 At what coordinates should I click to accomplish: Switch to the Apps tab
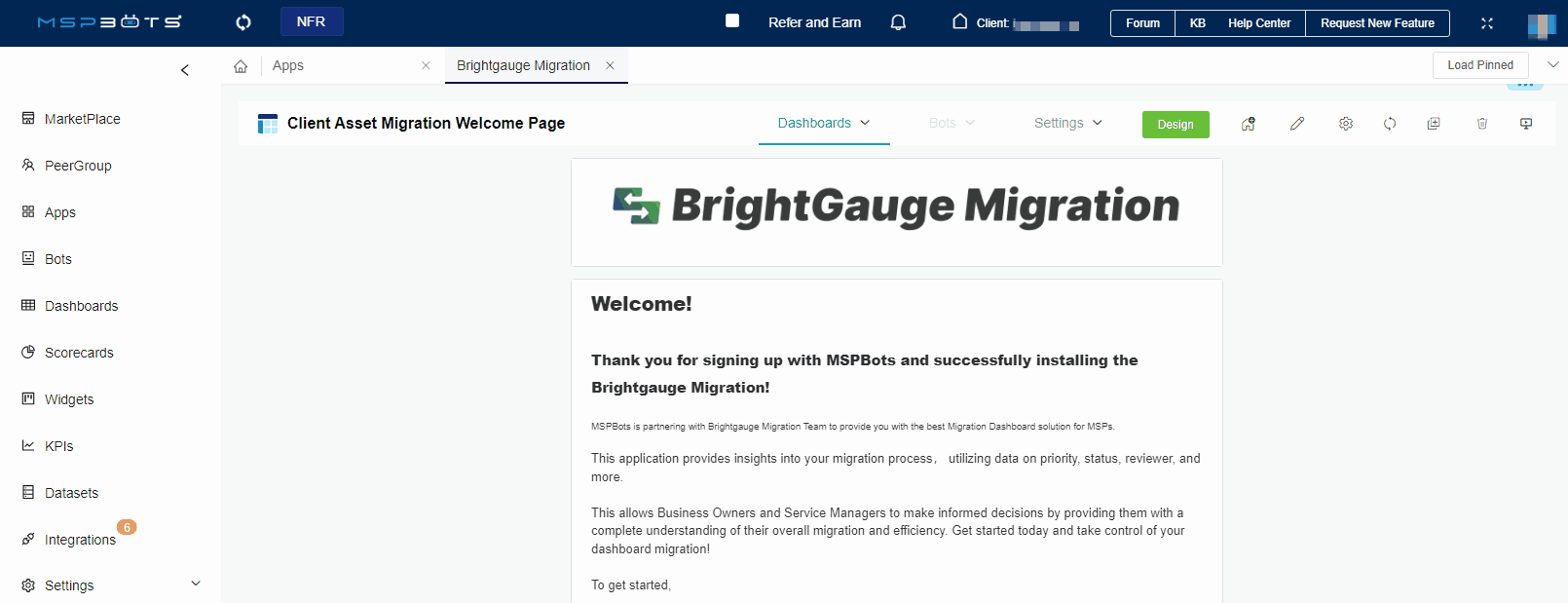point(288,65)
